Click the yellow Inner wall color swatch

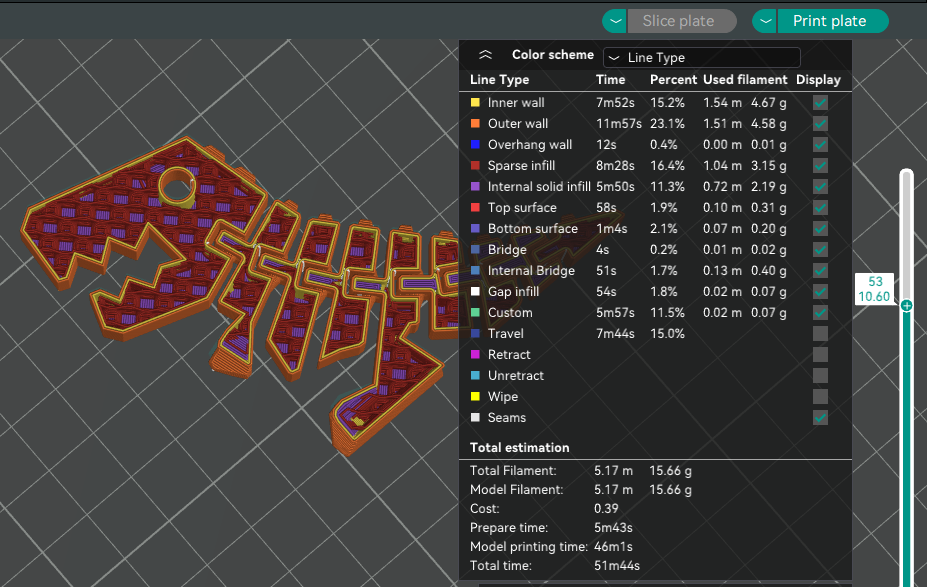click(476, 103)
